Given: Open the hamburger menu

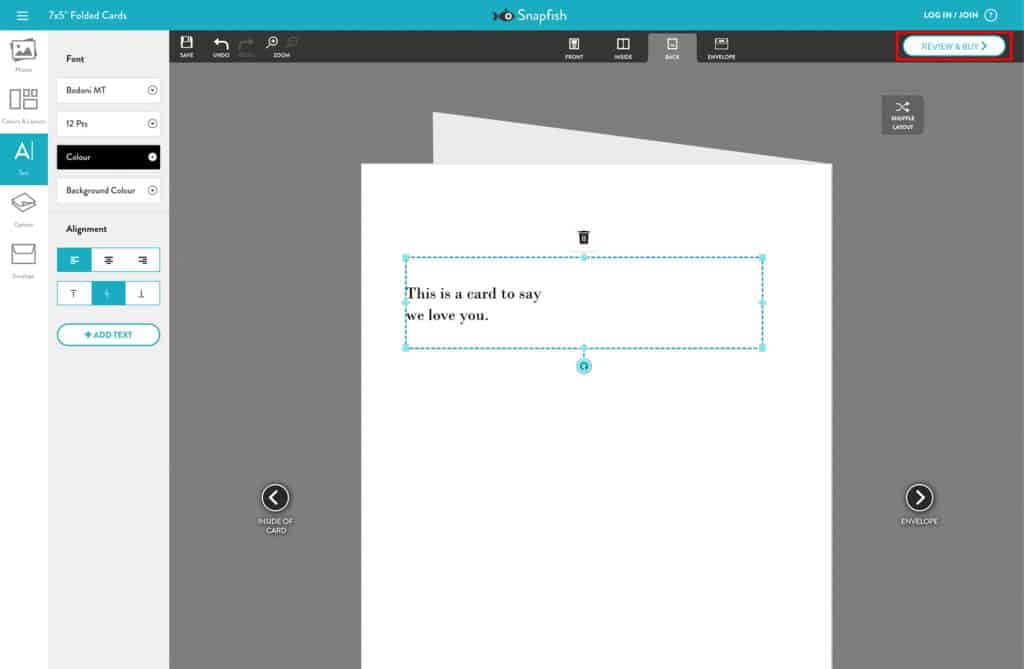Looking at the screenshot, I should point(23,15).
